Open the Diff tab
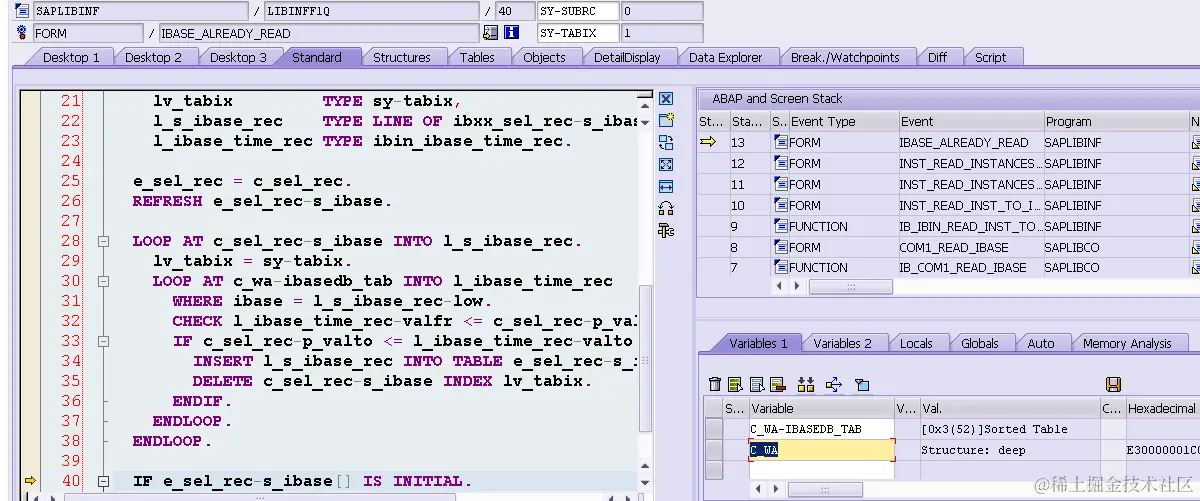Screen dimensions: 1200x501 (937, 57)
